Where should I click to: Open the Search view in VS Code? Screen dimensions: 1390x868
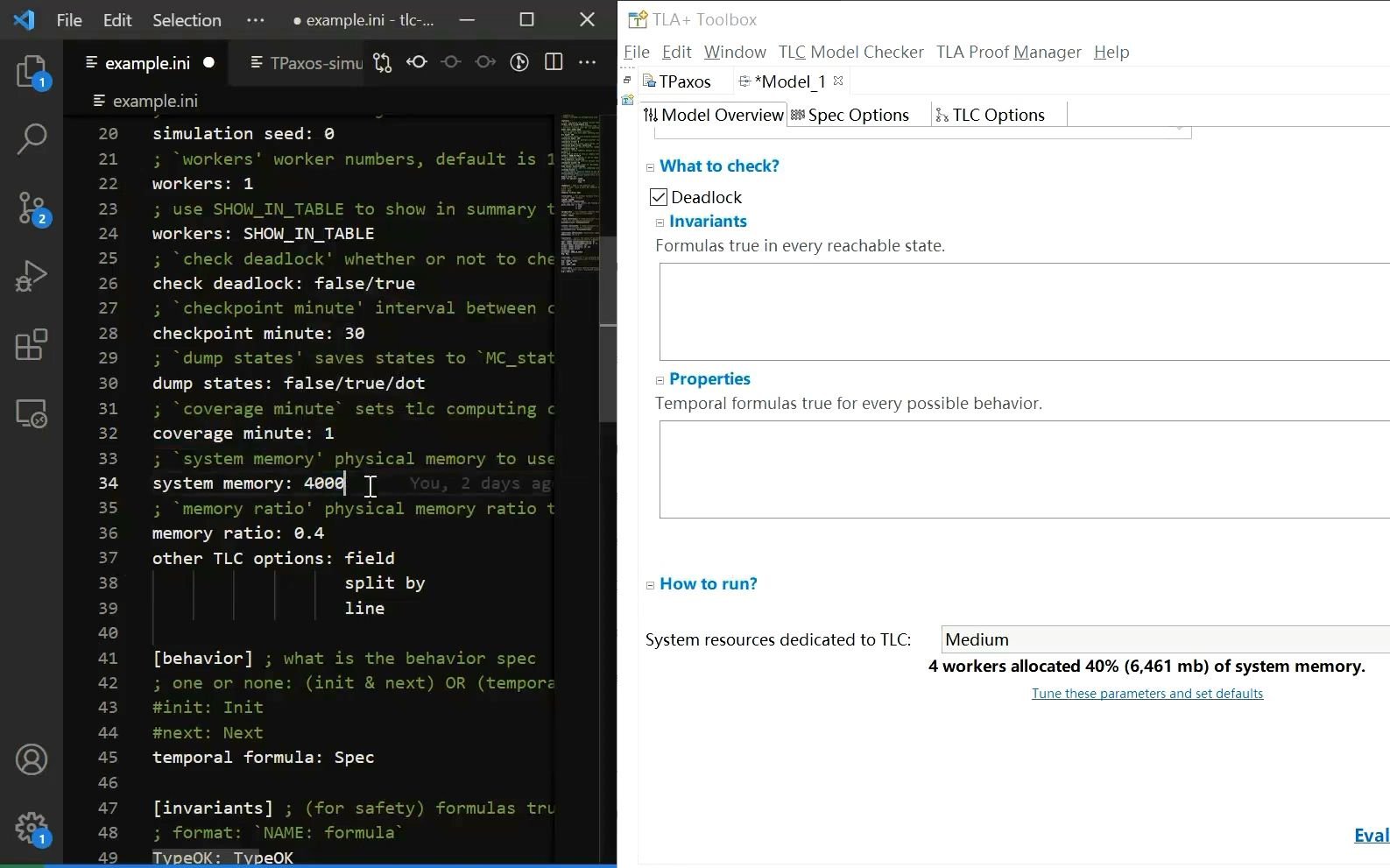[x=32, y=138]
